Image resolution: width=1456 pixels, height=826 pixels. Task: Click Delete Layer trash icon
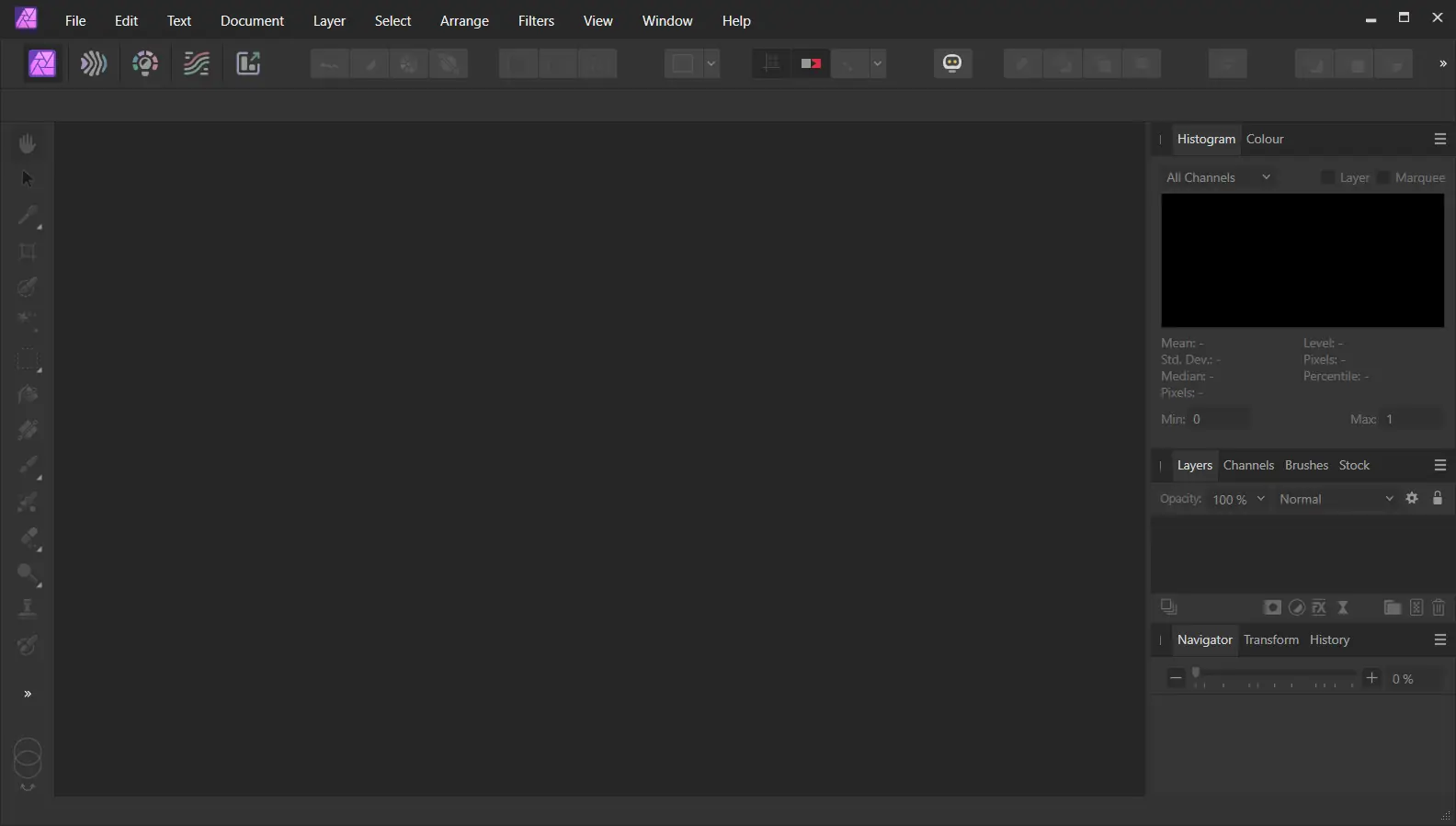pos(1439,607)
